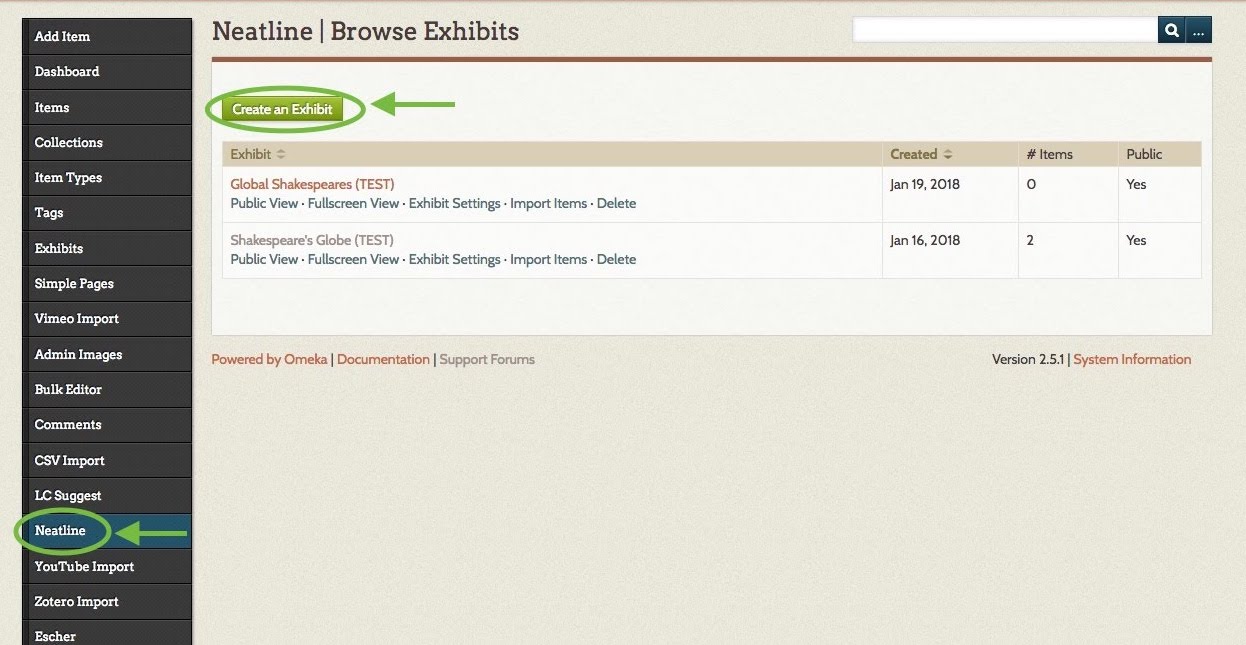
Task: Open Exhibit Settings for Global Shakespeares
Action: 455,203
